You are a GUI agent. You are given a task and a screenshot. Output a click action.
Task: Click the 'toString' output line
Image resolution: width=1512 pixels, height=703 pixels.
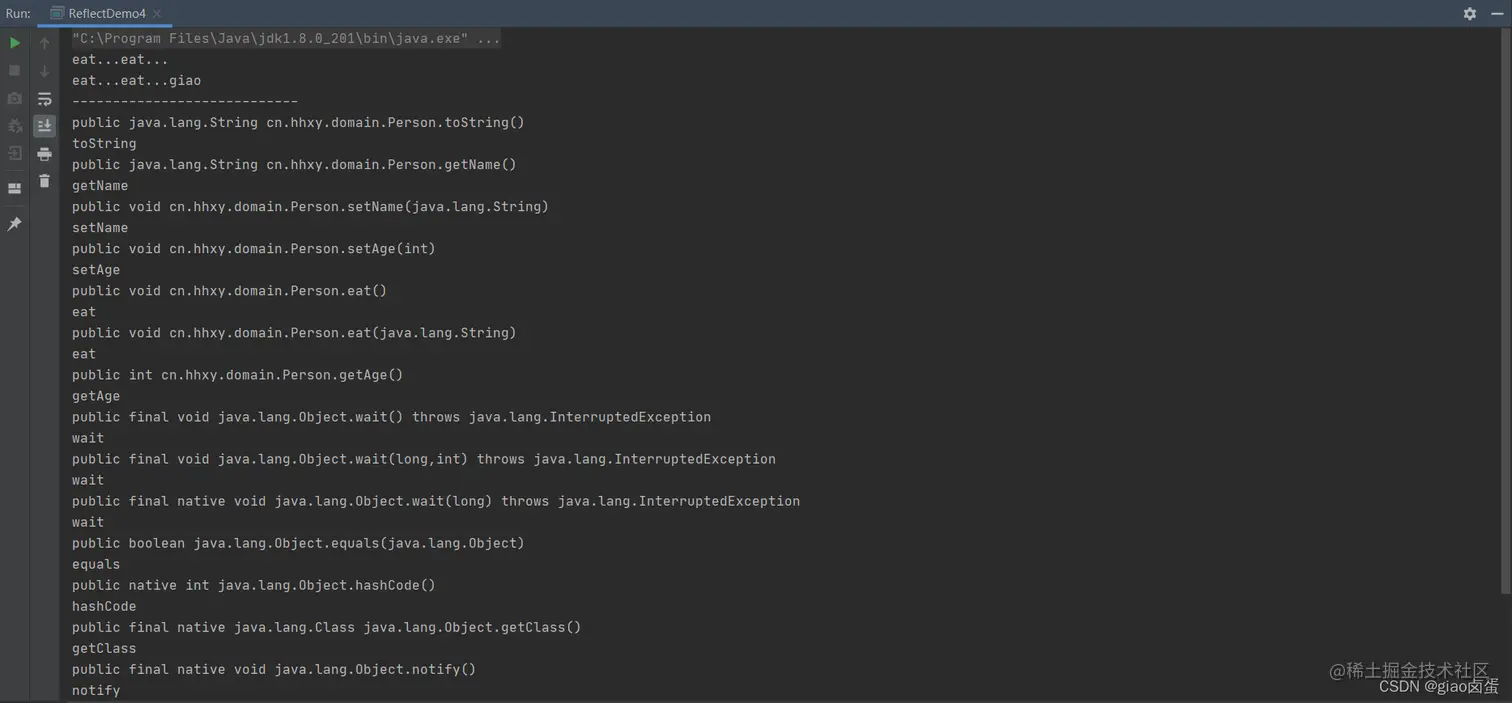[104, 143]
